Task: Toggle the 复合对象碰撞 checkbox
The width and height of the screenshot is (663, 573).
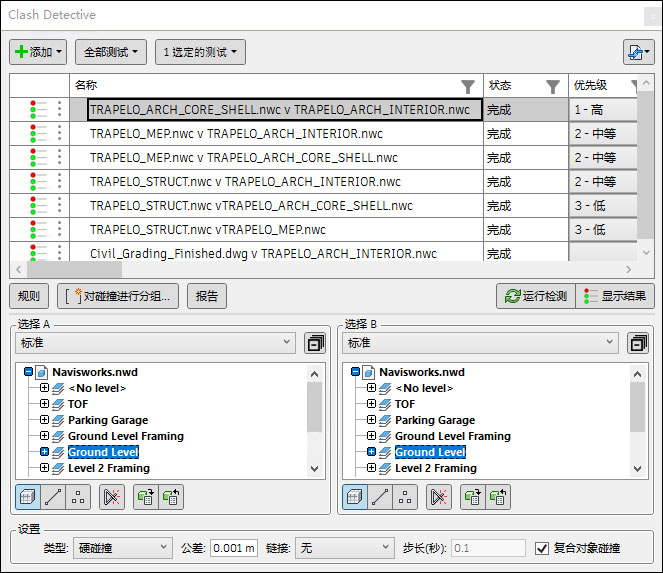Action: coord(542,548)
